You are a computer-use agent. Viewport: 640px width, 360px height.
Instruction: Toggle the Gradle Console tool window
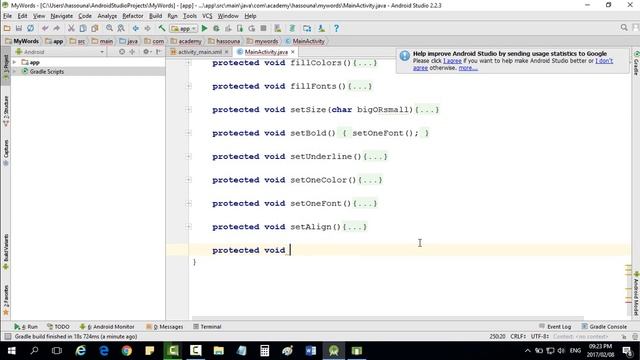click(x=604, y=327)
